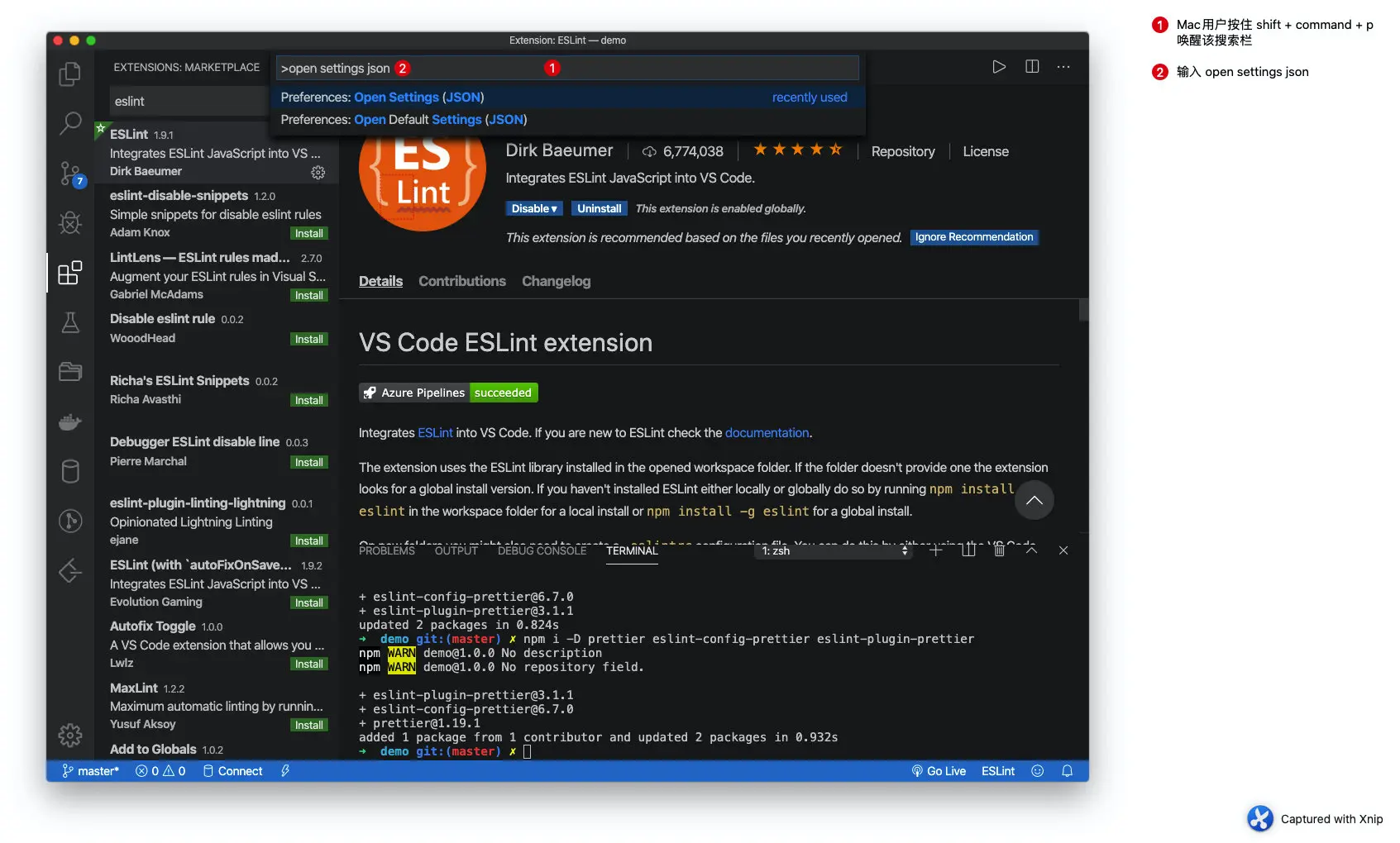Split the editor with the split icon
The width and height of the screenshot is (1400, 843).
coord(1032,67)
